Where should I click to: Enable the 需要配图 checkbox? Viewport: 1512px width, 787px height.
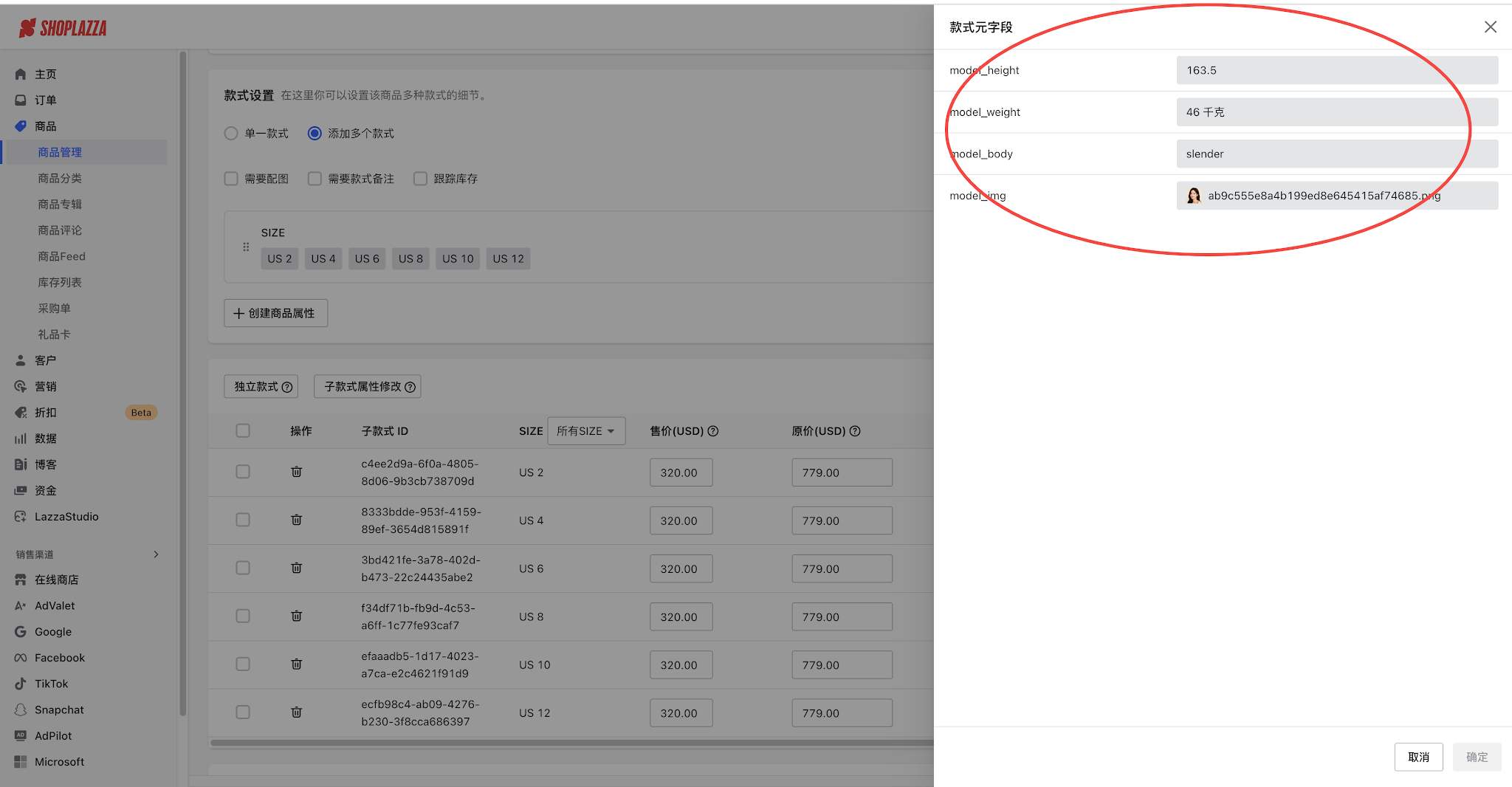coord(231,179)
